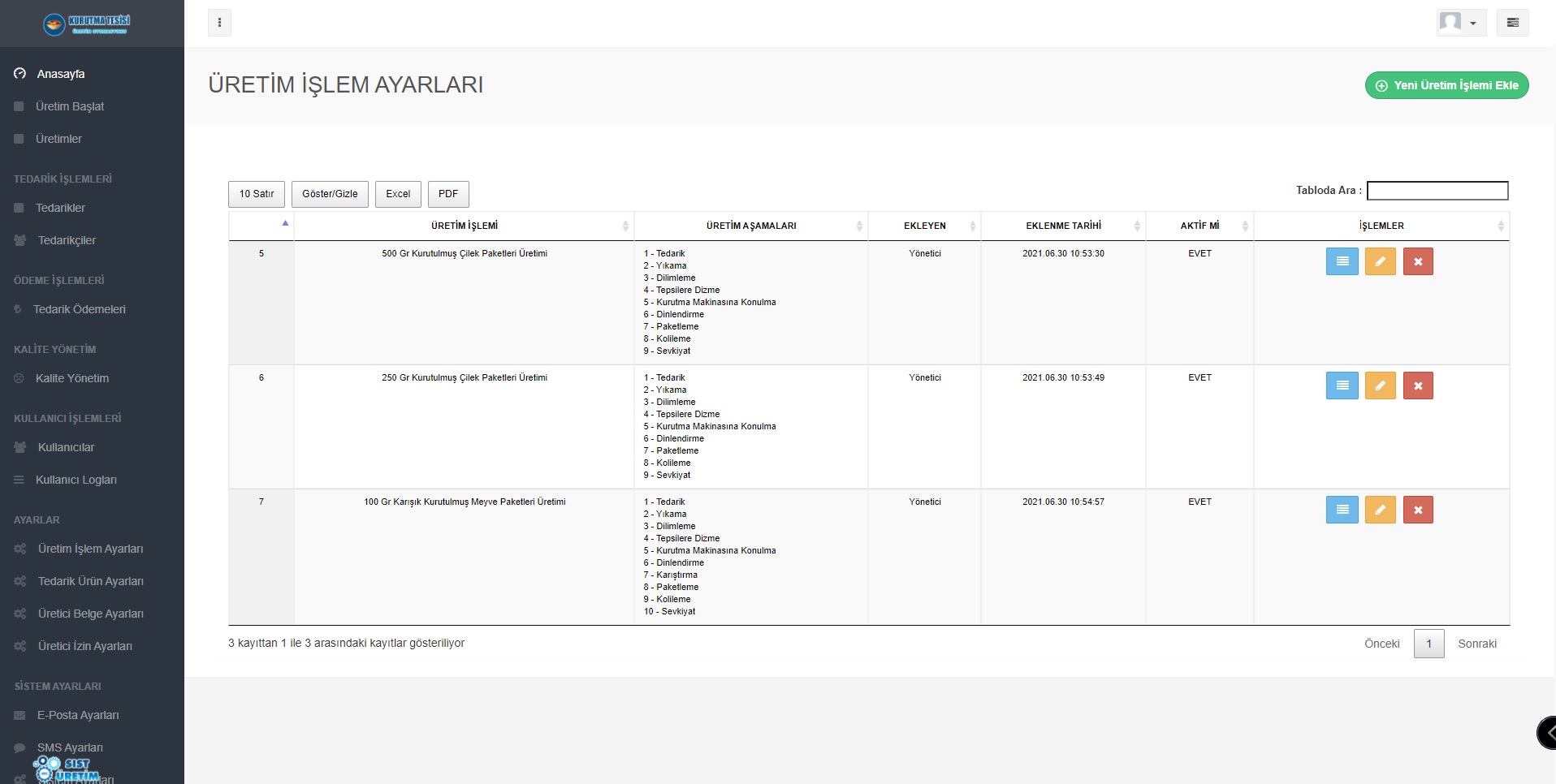The width and height of the screenshot is (1556, 784).
Task: Delete X icon for 250 Gr Çilek row
Action: (1418, 386)
